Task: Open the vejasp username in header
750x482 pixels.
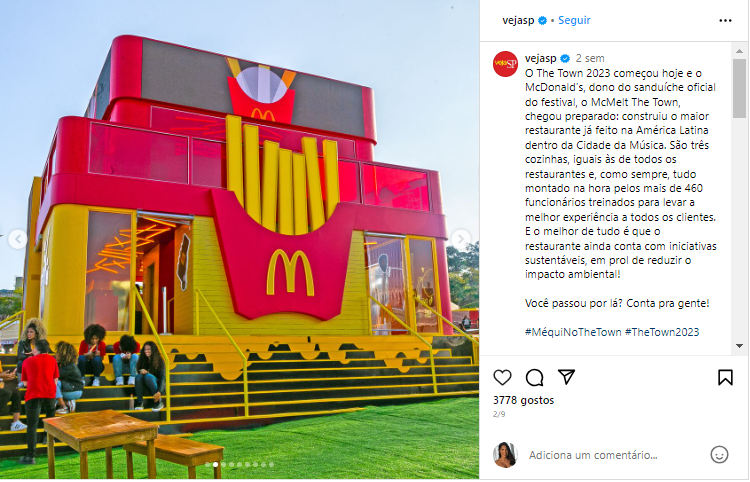Action: (518, 21)
